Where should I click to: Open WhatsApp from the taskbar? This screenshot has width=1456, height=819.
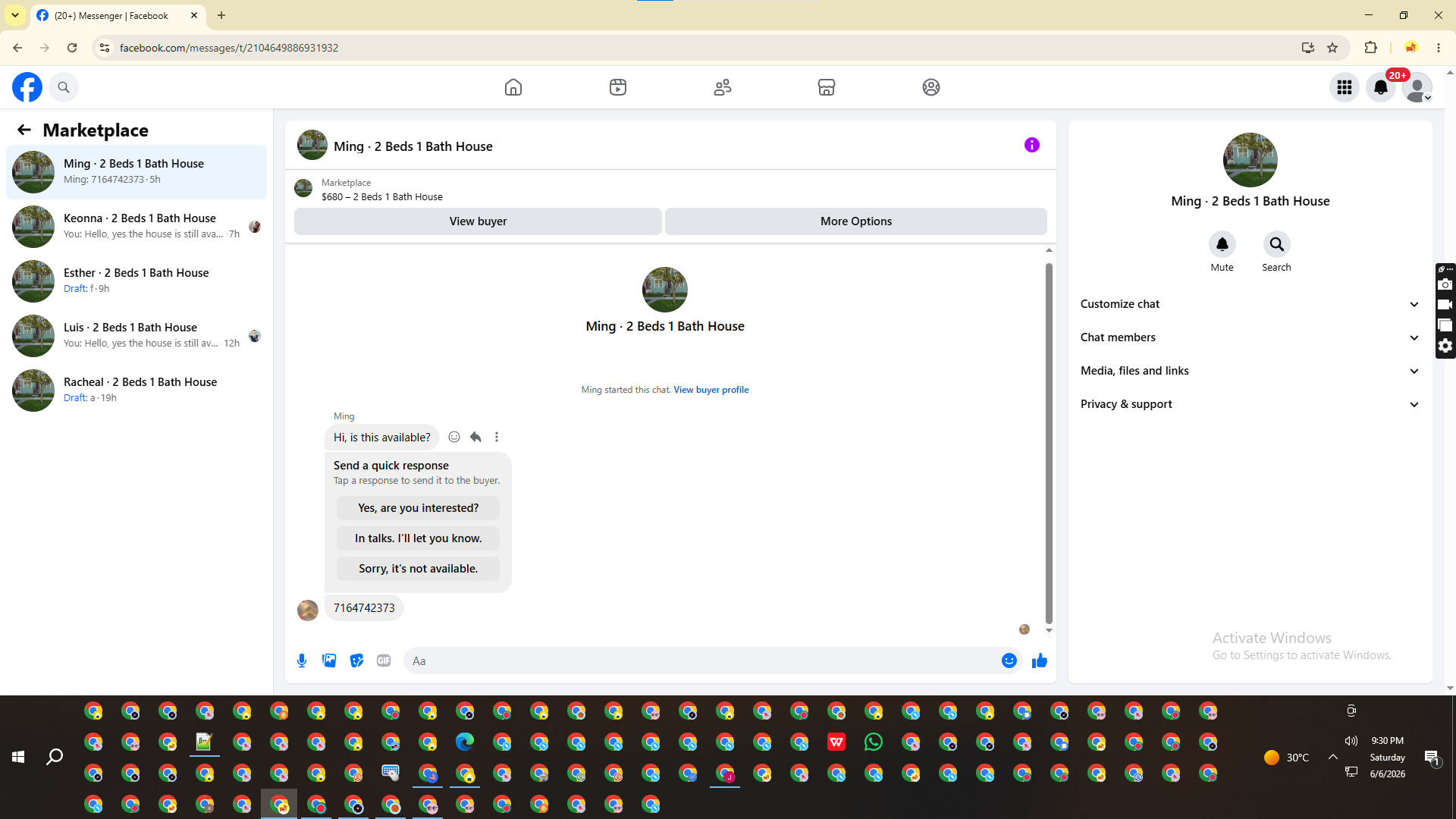point(874,742)
